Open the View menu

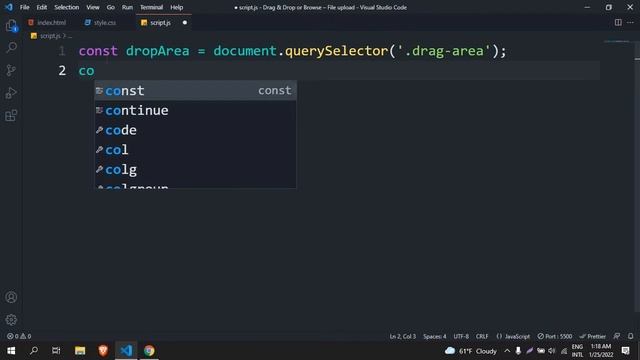point(93,7)
